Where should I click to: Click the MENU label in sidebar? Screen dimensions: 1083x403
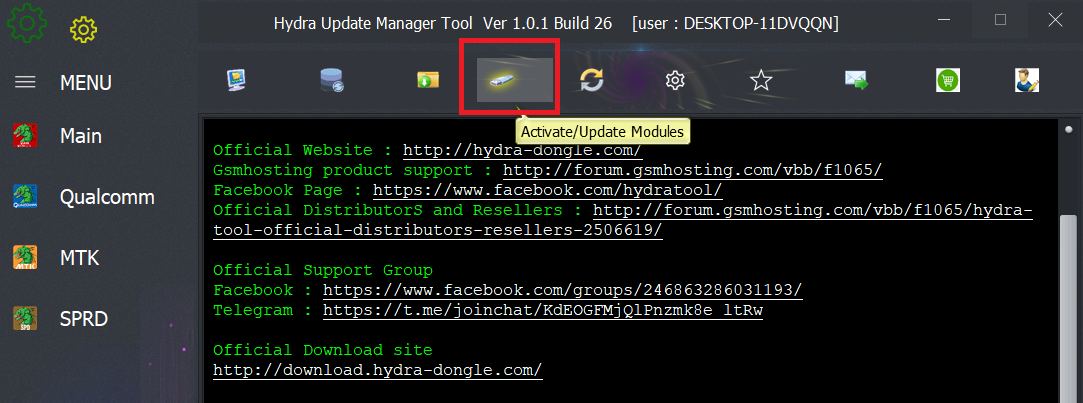[x=86, y=83]
